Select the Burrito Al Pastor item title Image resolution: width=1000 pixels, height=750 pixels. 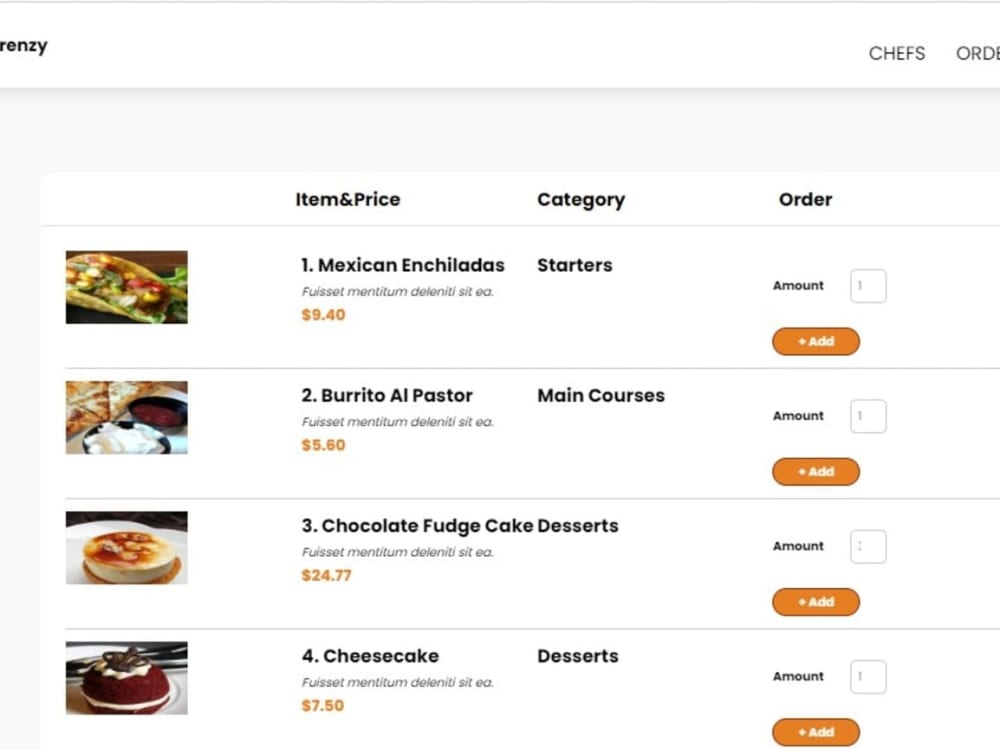click(x=387, y=395)
